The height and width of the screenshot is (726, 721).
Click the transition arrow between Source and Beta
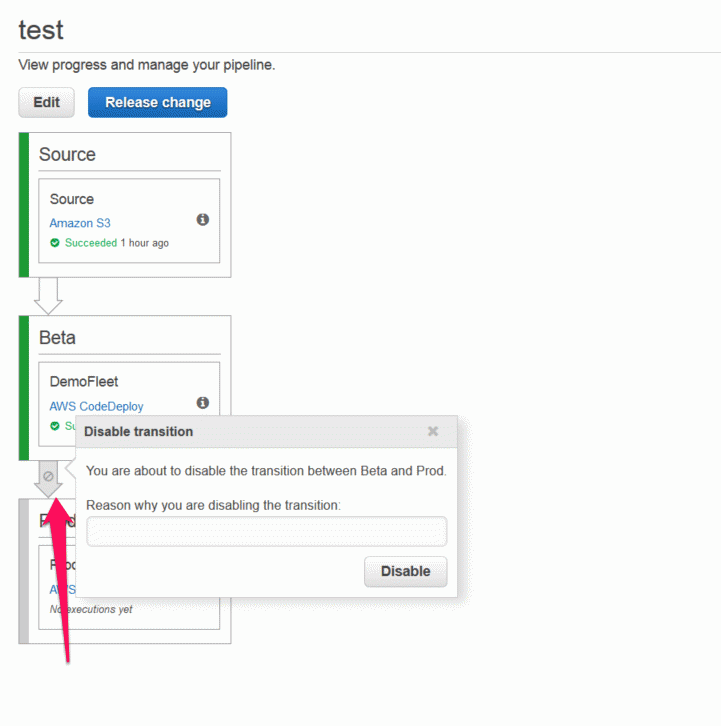coord(48,295)
